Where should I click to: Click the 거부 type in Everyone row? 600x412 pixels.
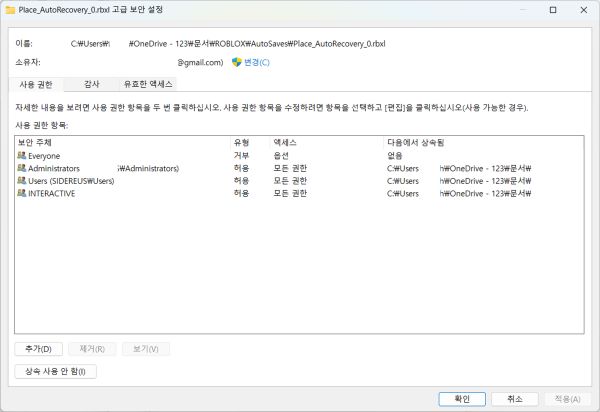(241, 156)
